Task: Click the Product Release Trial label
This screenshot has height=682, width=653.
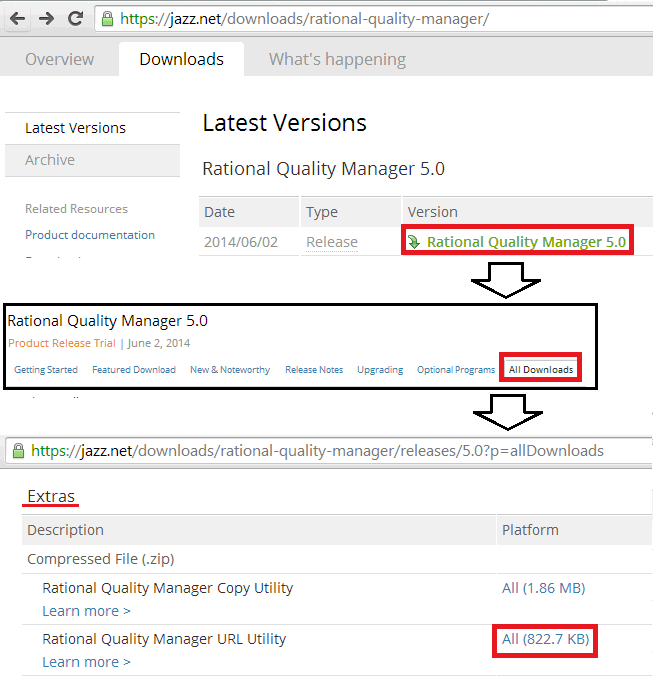Action: point(62,343)
